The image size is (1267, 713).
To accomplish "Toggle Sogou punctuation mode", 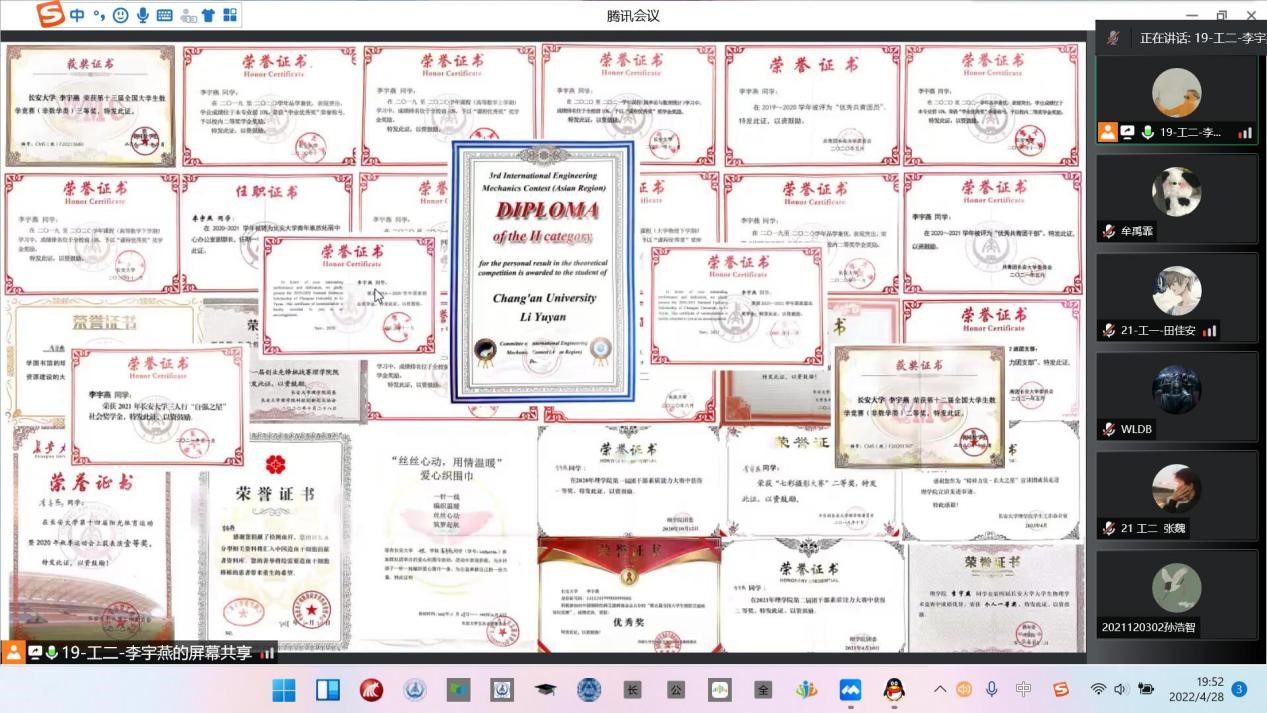I will (99, 15).
